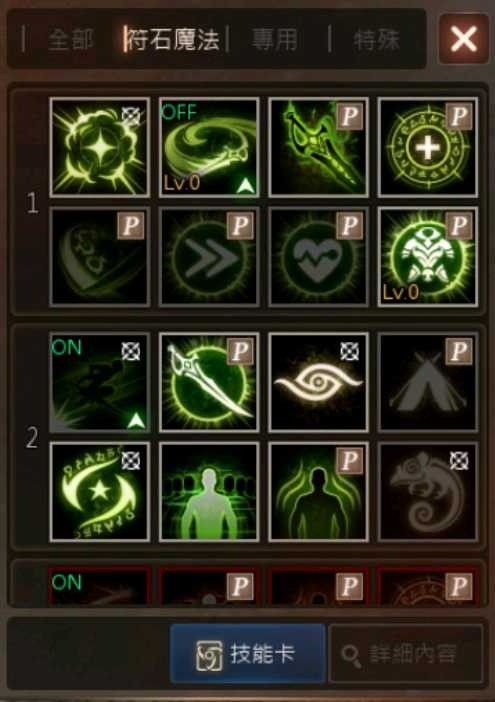Close the skill panel with X button
495x702 pixels.
pos(464,39)
